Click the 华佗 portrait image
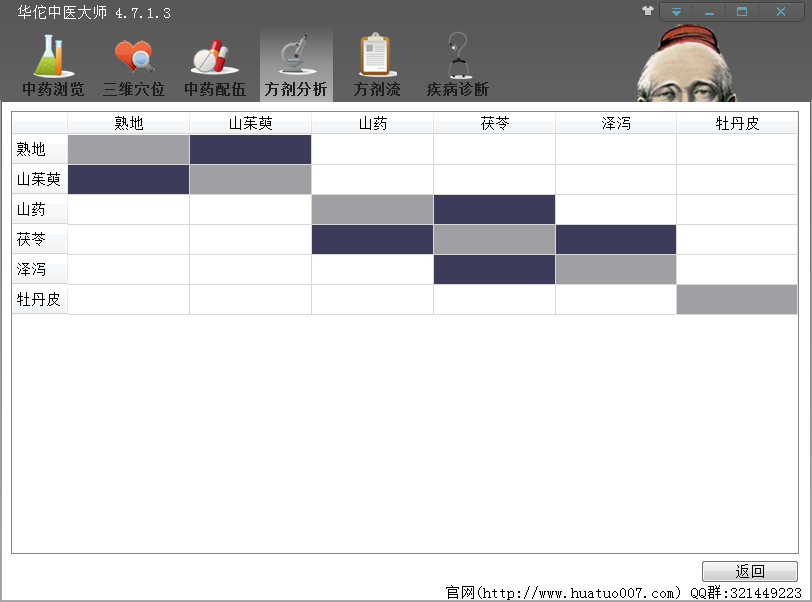Image resolution: width=812 pixels, height=602 pixels. click(686, 62)
